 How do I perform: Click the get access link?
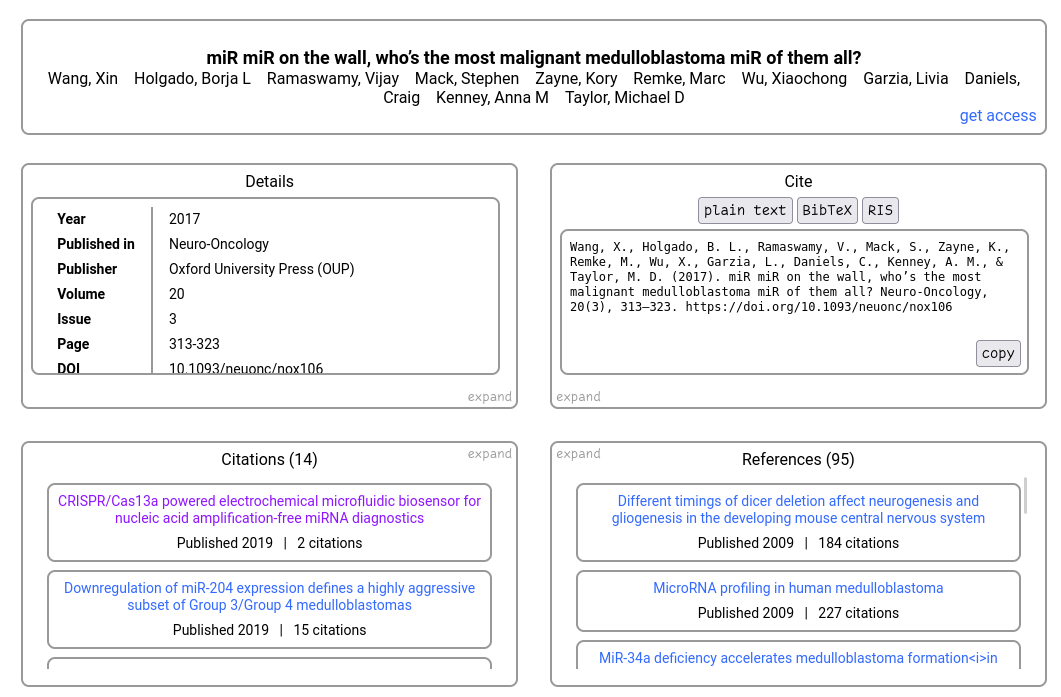pos(997,115)
